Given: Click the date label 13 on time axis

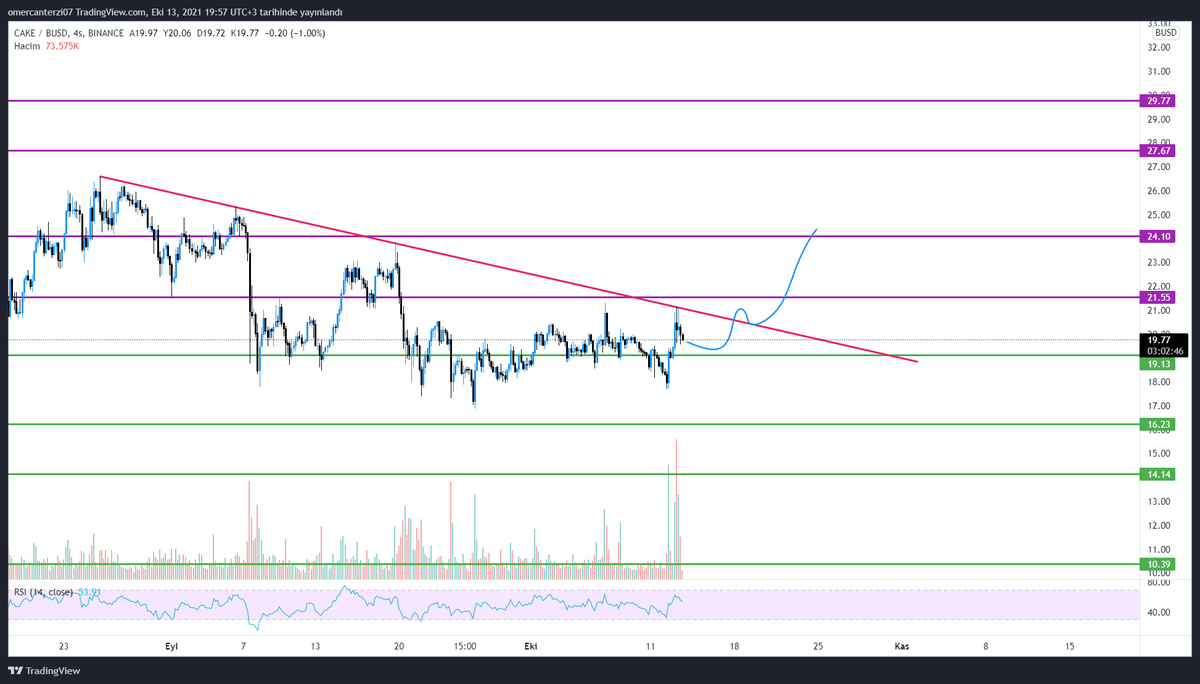Looking at the screenshot, I should 314,647.
